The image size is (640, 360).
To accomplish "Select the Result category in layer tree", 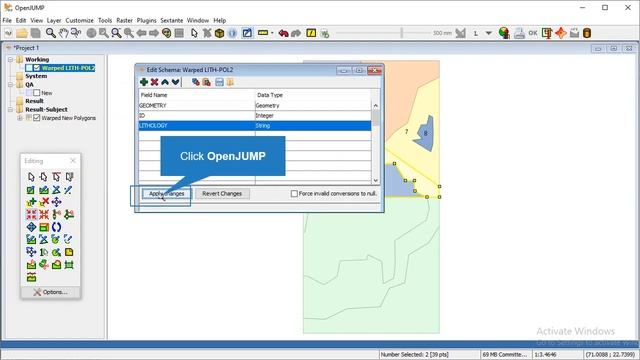I will pos(34,101).
